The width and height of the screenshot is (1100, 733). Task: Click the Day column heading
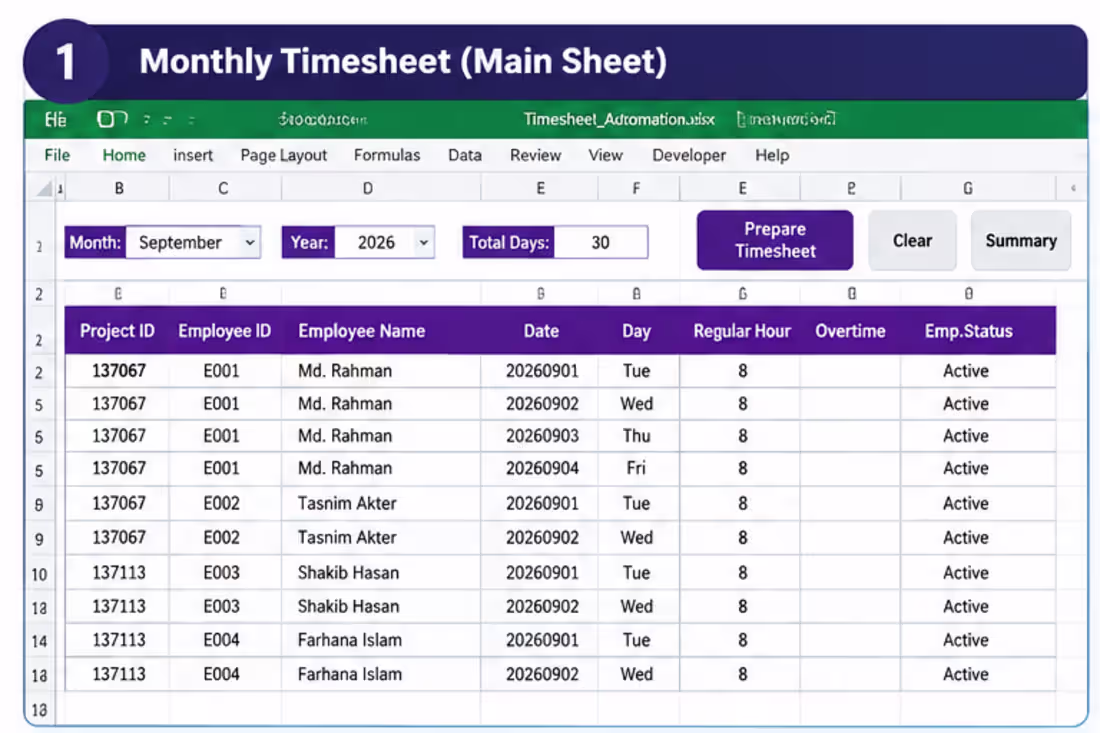(x=636, y=331)
